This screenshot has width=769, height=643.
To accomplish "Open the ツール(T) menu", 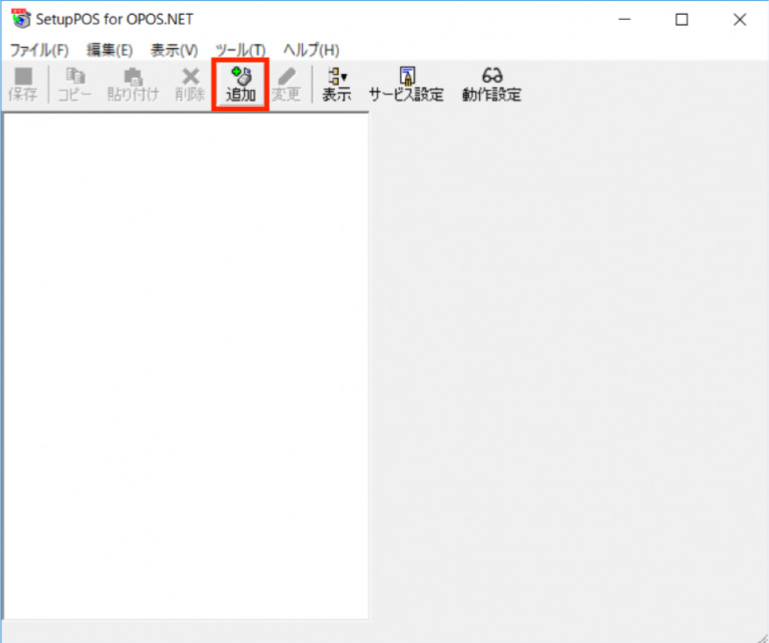I will 240,50.
